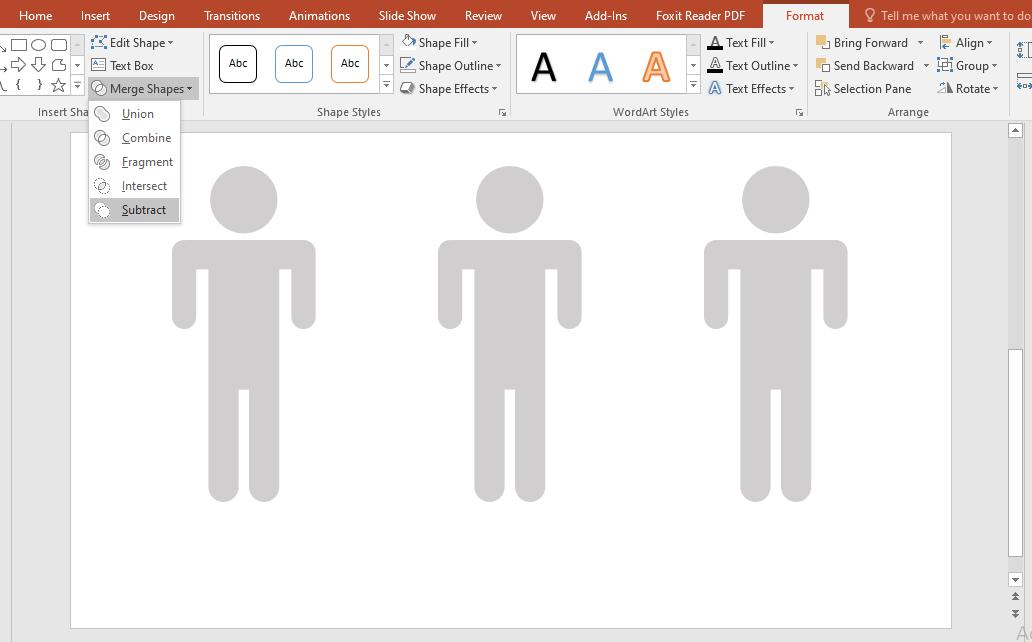This screenshot has width=1032, height=642.
Task: Select the 5-point star shape
Action: pos(59,86)
